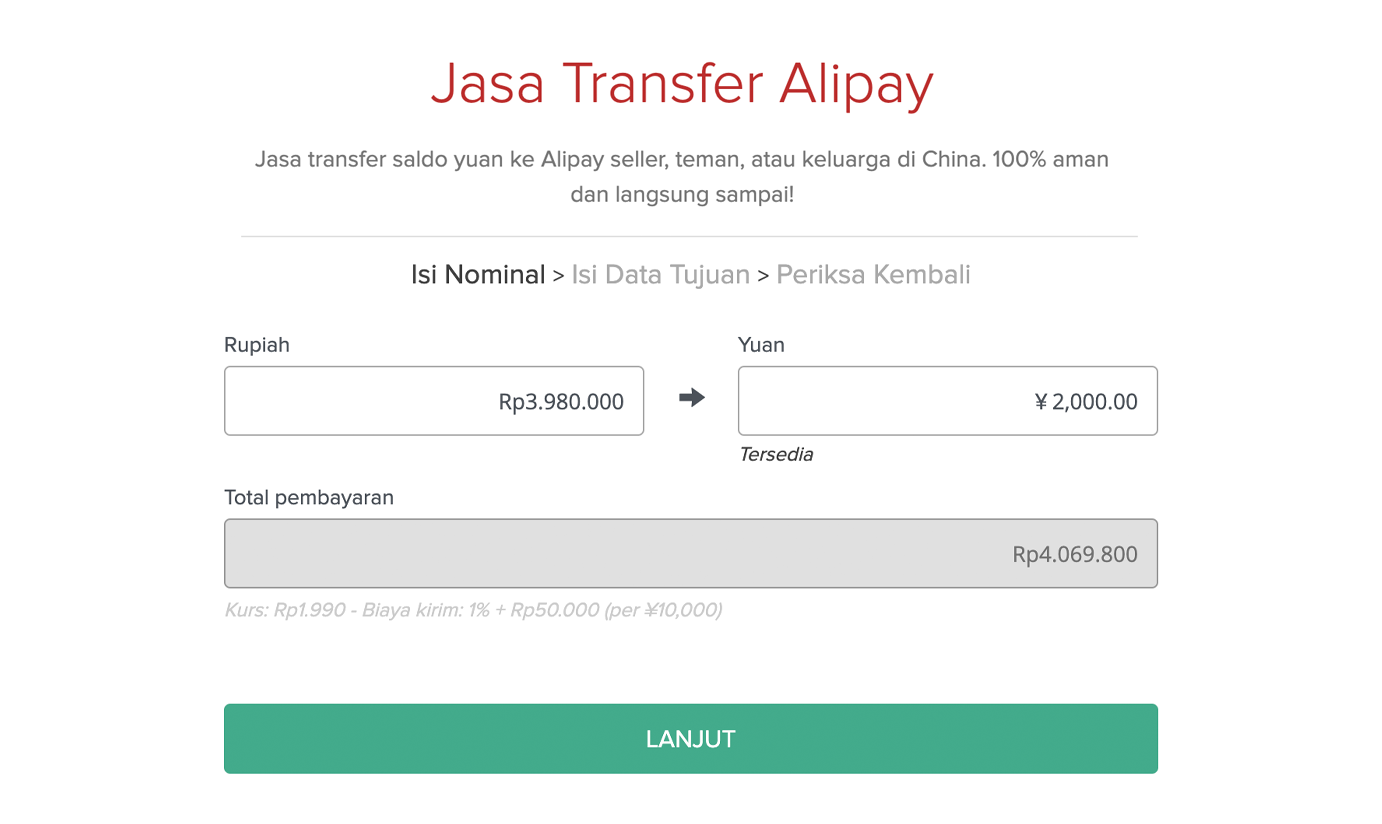
Task: Select the Isi Nominal step
Action: coord(478,275)
